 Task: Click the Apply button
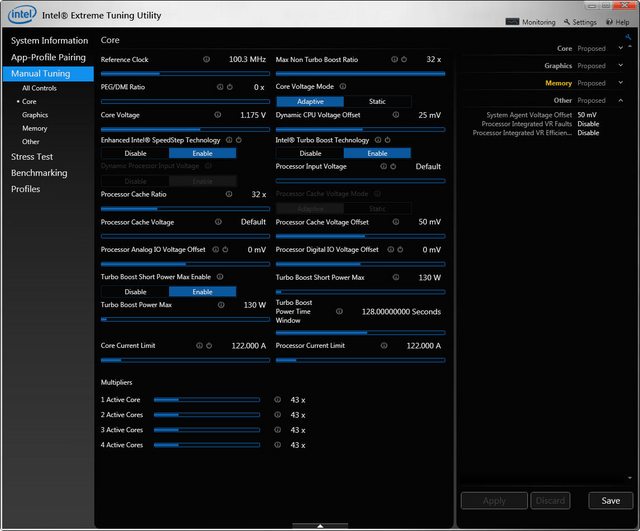[494, 500]
